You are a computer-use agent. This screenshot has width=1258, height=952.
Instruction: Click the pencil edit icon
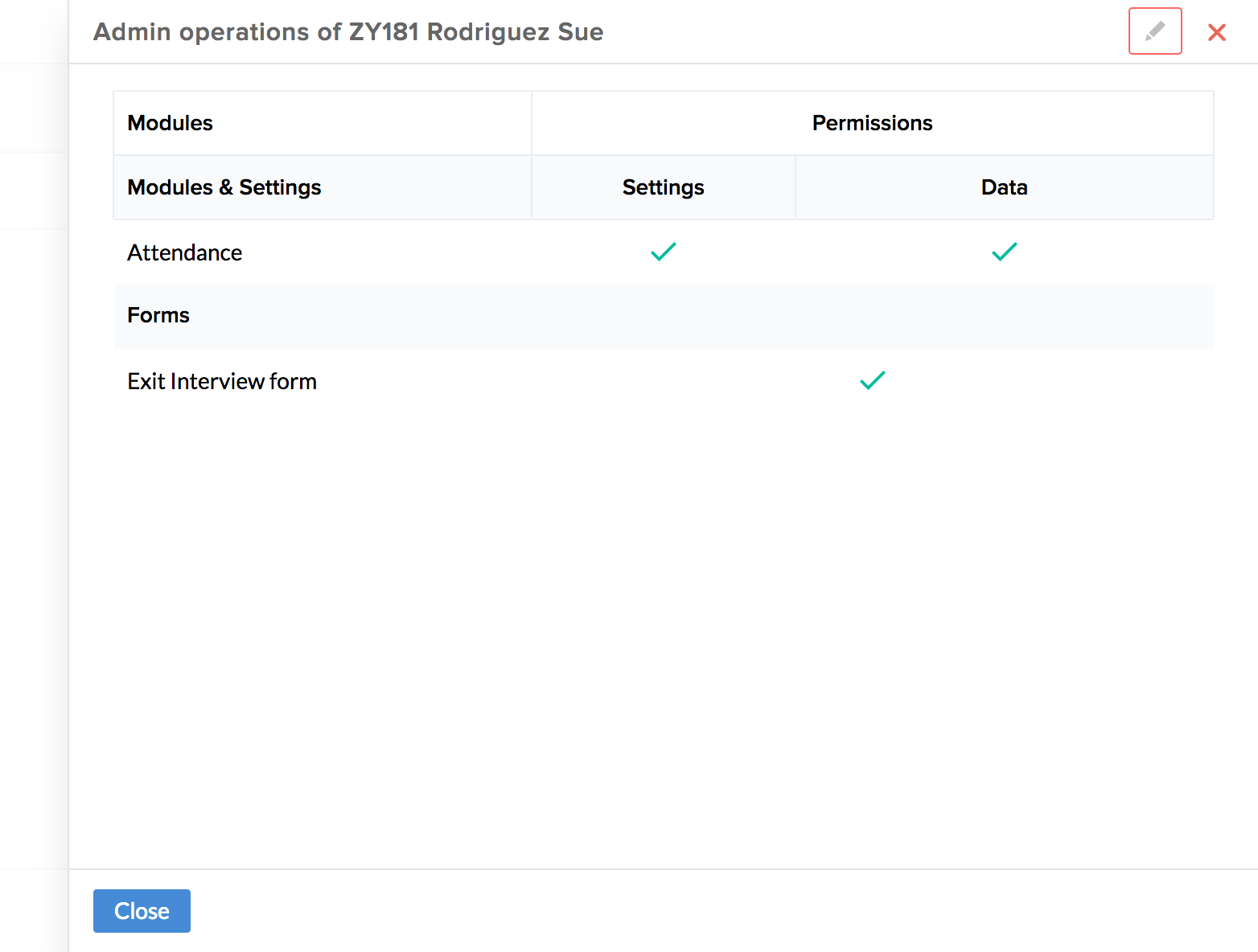[x=1155, y=31]
